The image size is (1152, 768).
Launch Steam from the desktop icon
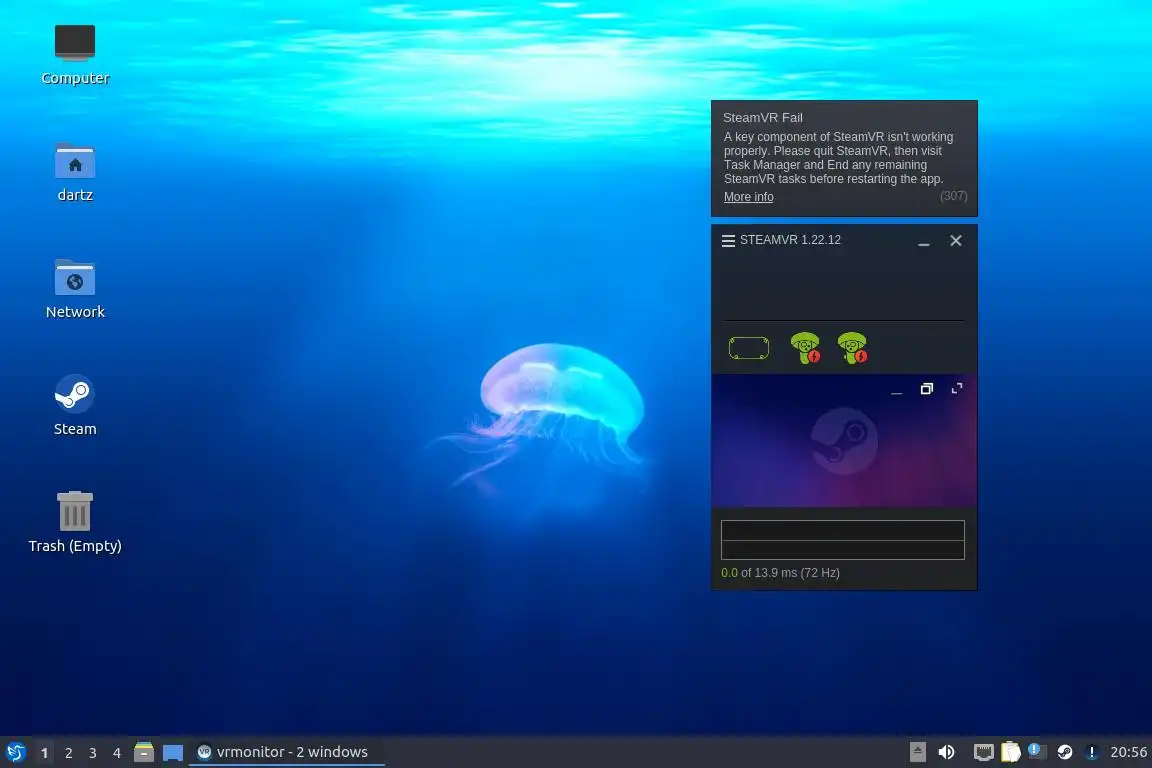[x=75, y=405]
